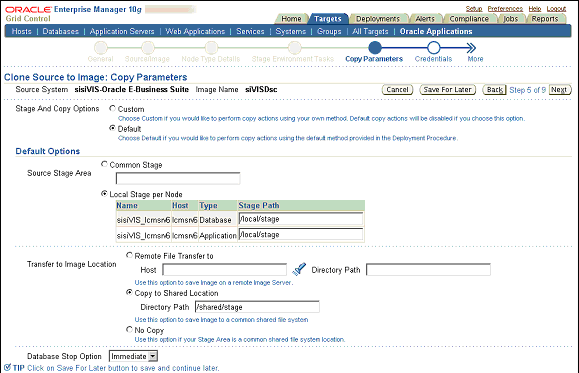
Task: Click the More step label
Action: point(475,59)
